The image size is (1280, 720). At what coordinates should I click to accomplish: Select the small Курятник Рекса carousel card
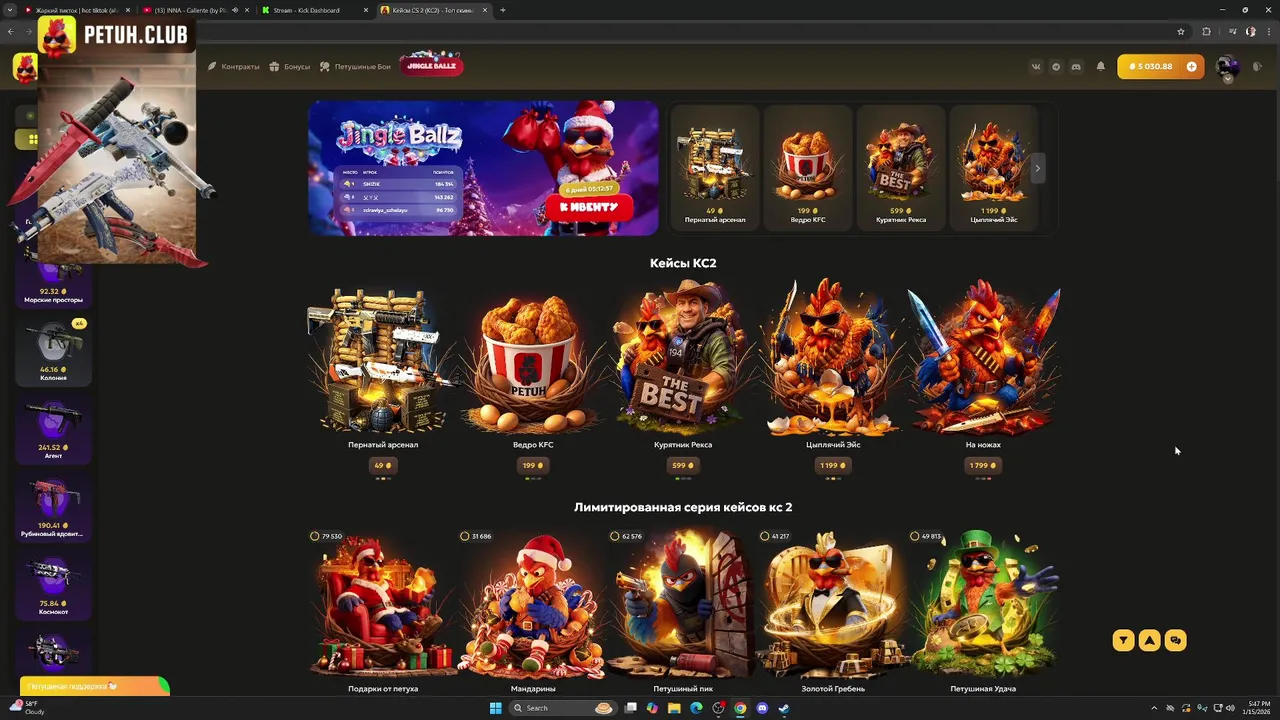pyautogui.click(x=900, y=168)
